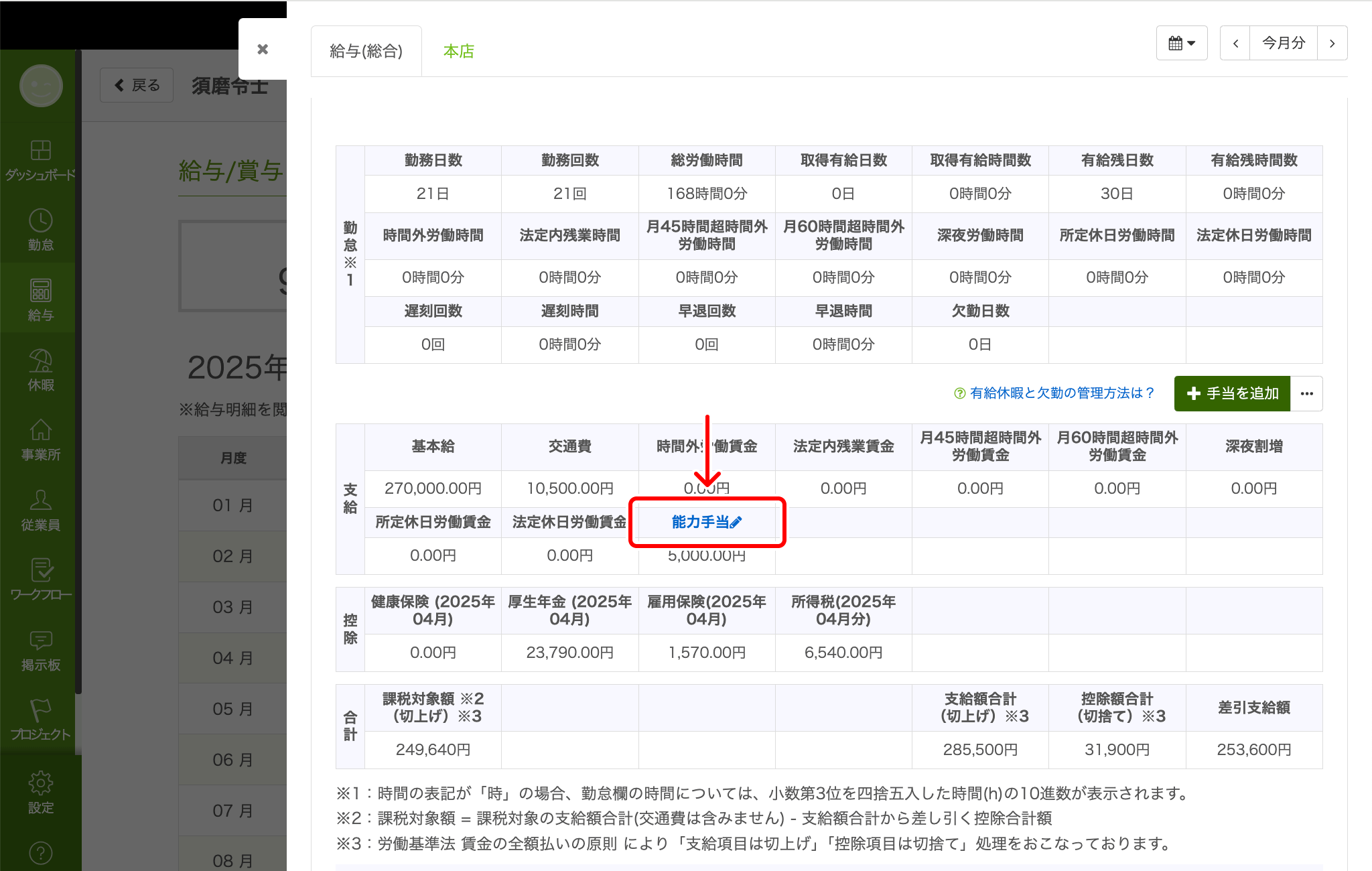
Task: Click the 給与/賞与 heading in background page
Action: 232,171
